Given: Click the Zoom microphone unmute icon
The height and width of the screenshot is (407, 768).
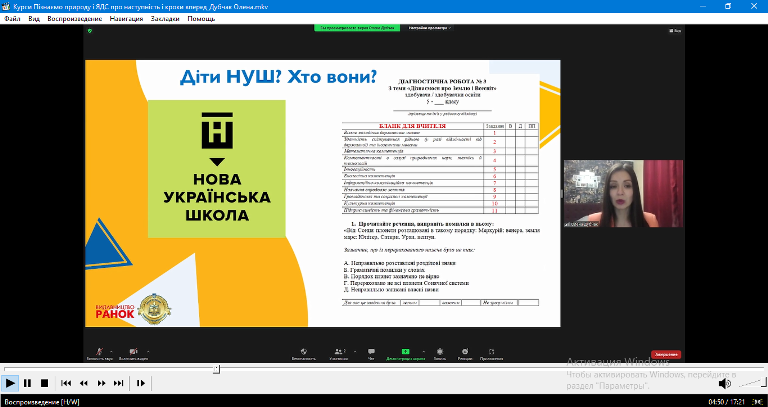Looking at the screenshot, I should (x=100, y=352).
